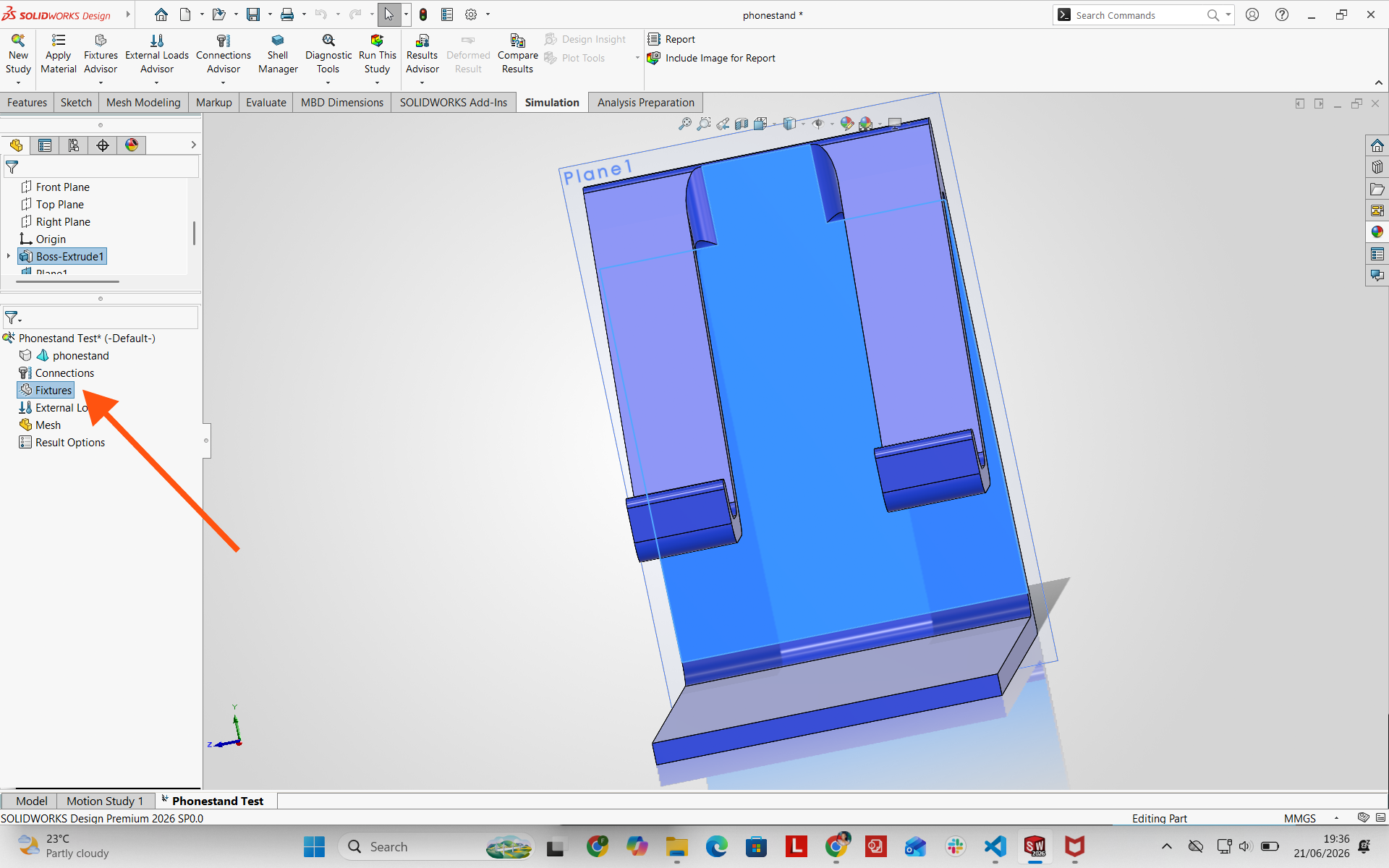Click Apply Material in the Simulation ribbon

pos(59,54)
